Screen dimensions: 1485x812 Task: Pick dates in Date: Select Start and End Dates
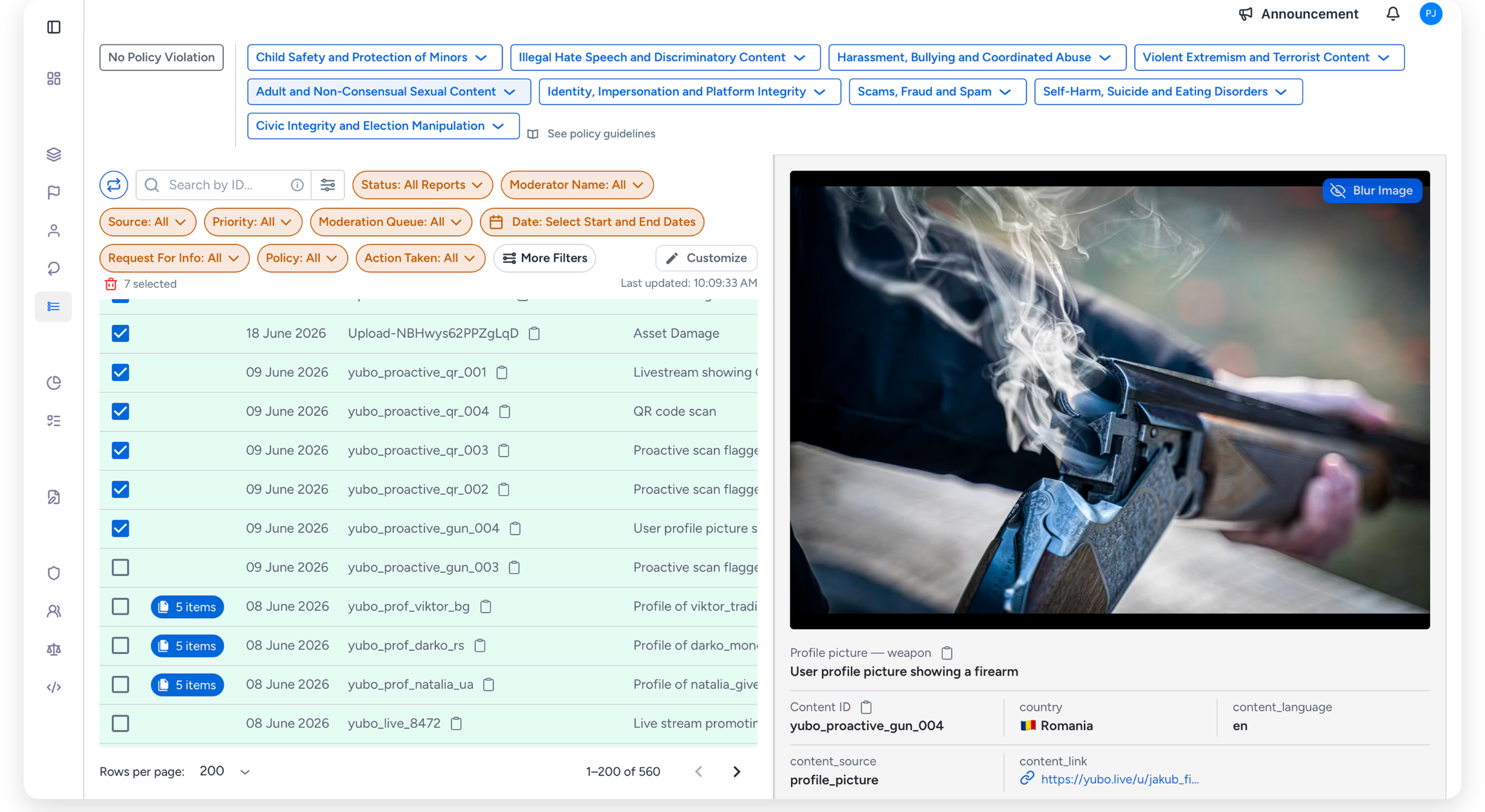[x=592, y=222]
